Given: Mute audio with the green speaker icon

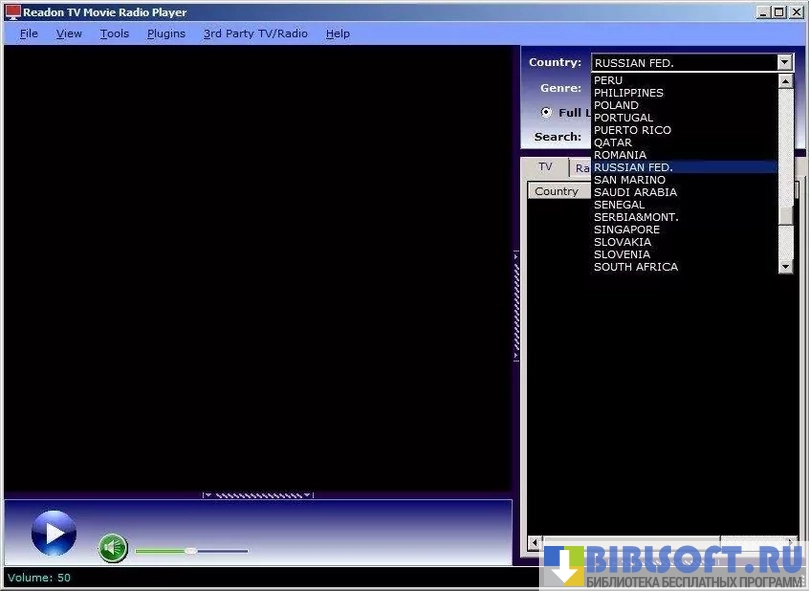Looking at the screenshot, I should (113, 547).
